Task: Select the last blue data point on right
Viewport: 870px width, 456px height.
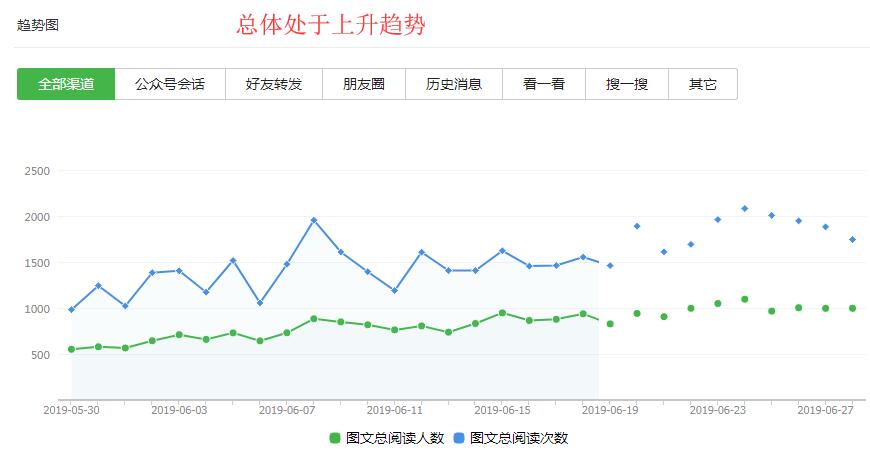Action: (852, 239)
